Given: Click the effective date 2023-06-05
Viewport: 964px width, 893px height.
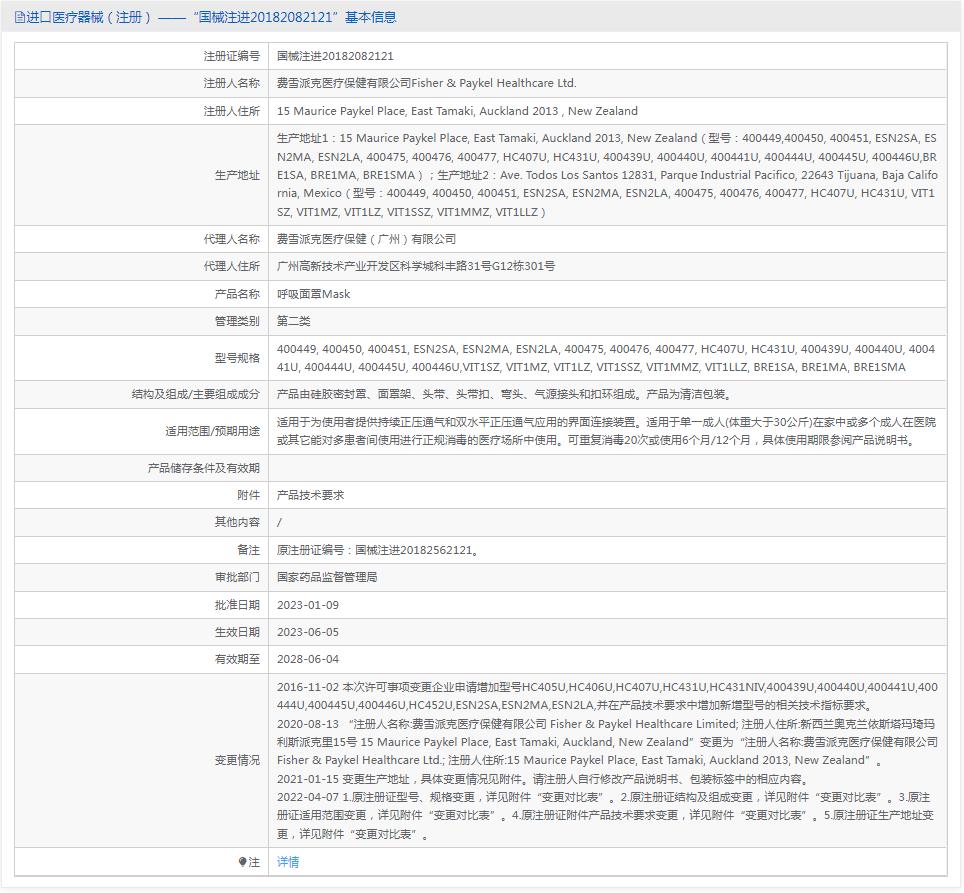Looking at the screenshot, I should click(308, 632).
